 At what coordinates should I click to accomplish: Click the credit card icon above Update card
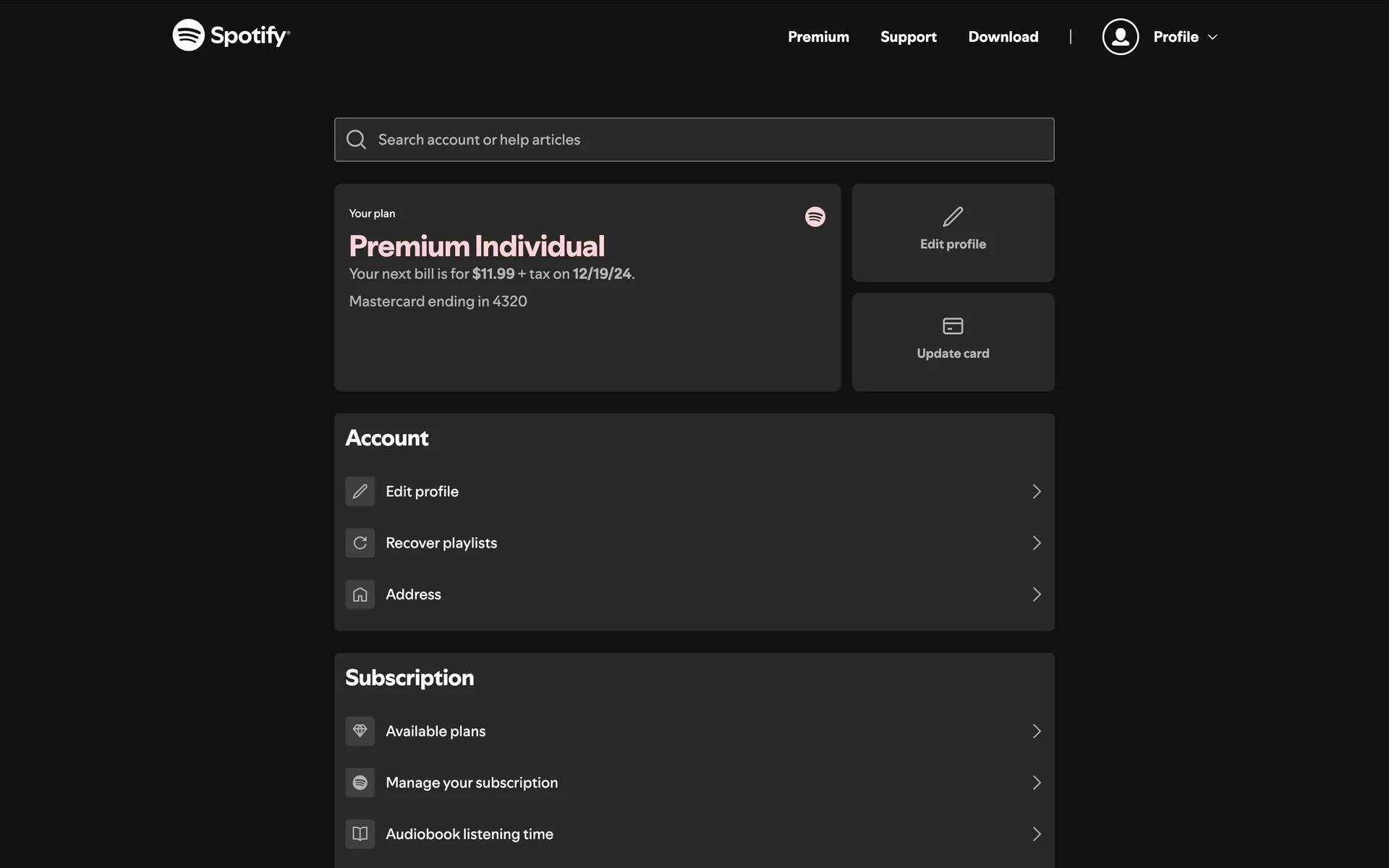[953, 325]
